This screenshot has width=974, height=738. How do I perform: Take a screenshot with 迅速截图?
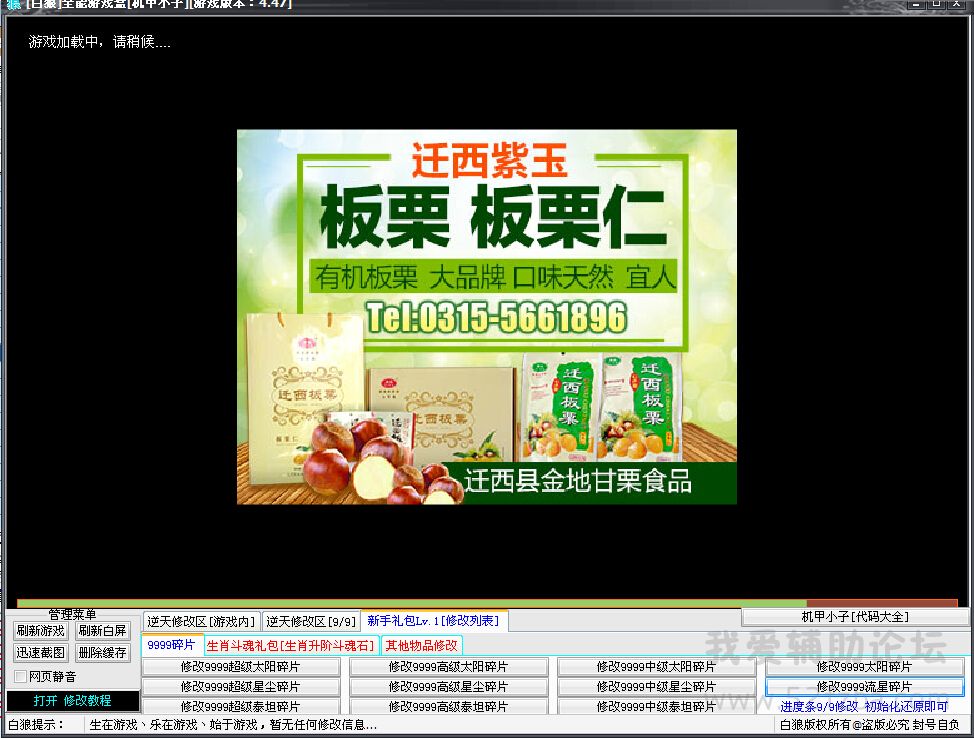(x=41, y=653)
